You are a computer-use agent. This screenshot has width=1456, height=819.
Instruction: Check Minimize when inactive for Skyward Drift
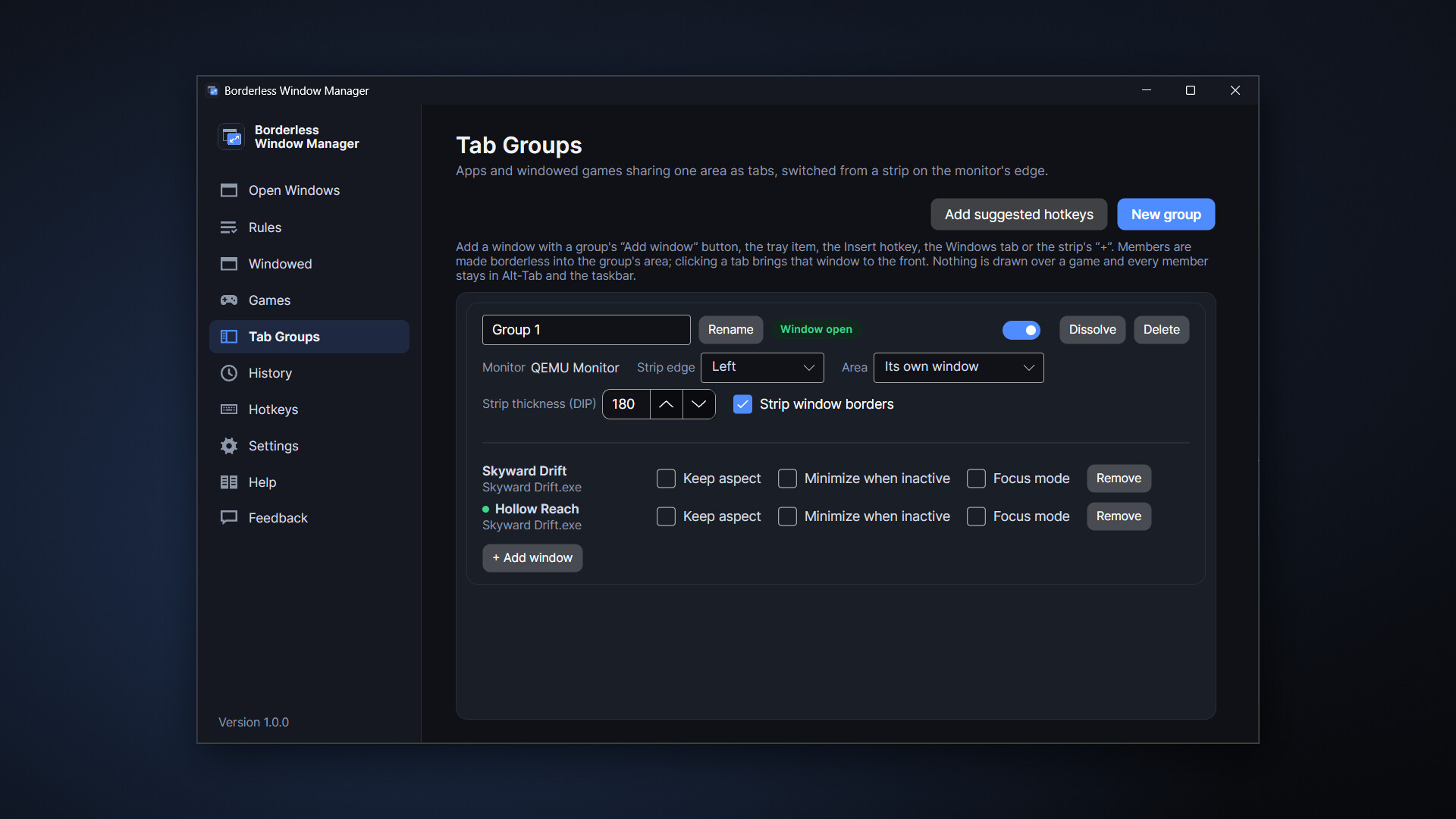[787, 479]
